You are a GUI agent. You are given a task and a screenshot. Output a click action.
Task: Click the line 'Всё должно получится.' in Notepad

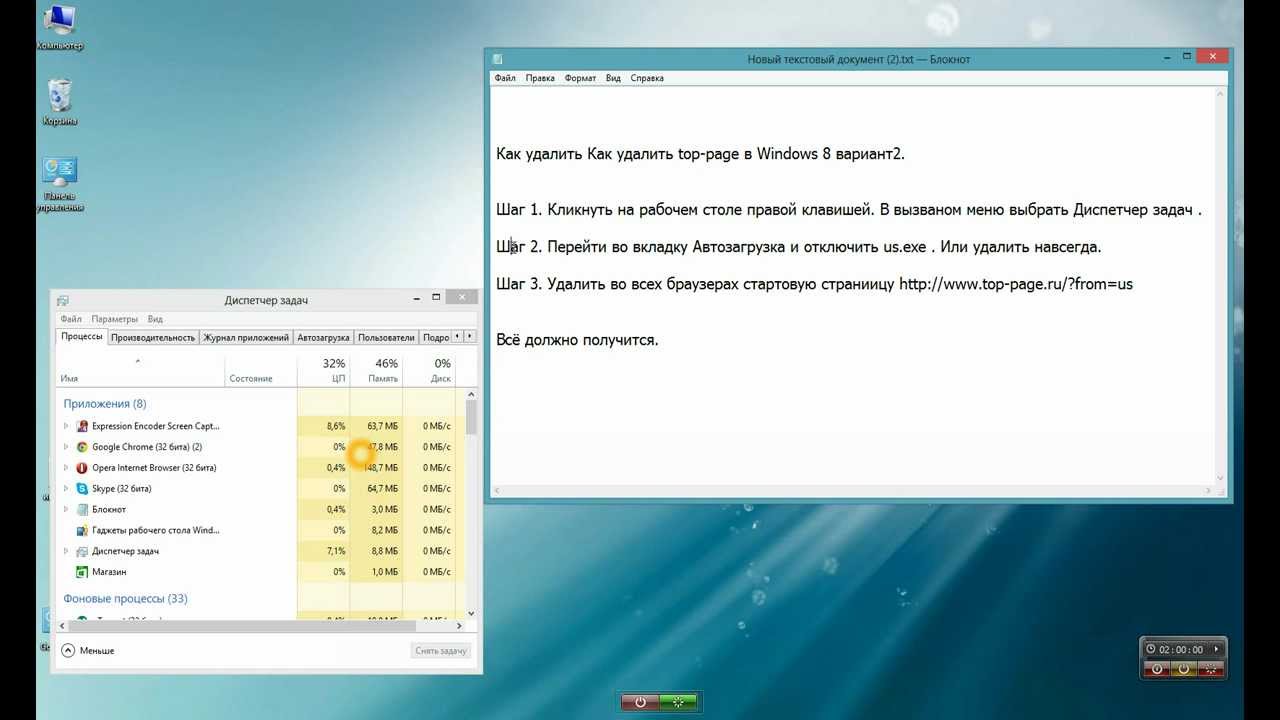point(577,340)
